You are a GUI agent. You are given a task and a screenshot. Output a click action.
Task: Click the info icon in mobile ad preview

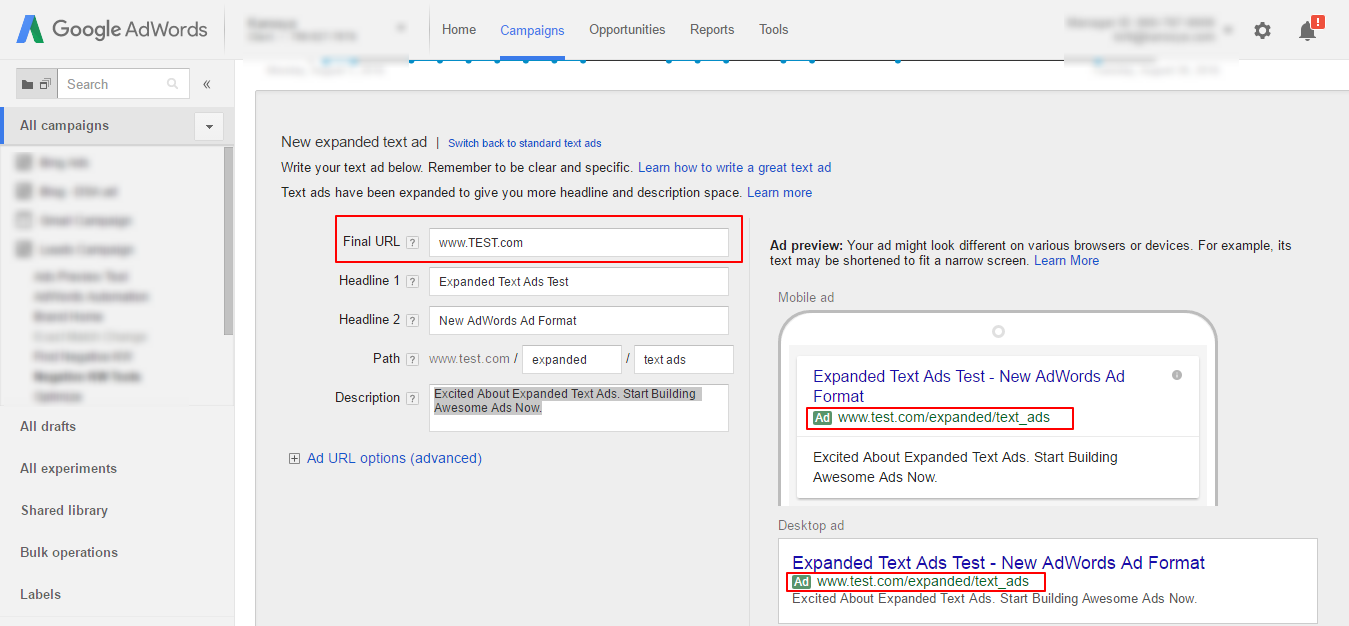click(1177, 375)
